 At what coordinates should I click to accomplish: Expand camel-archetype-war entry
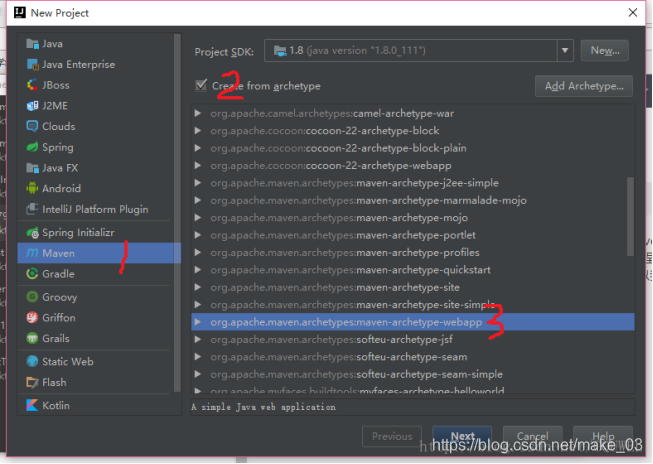click(x=198, y=113)
